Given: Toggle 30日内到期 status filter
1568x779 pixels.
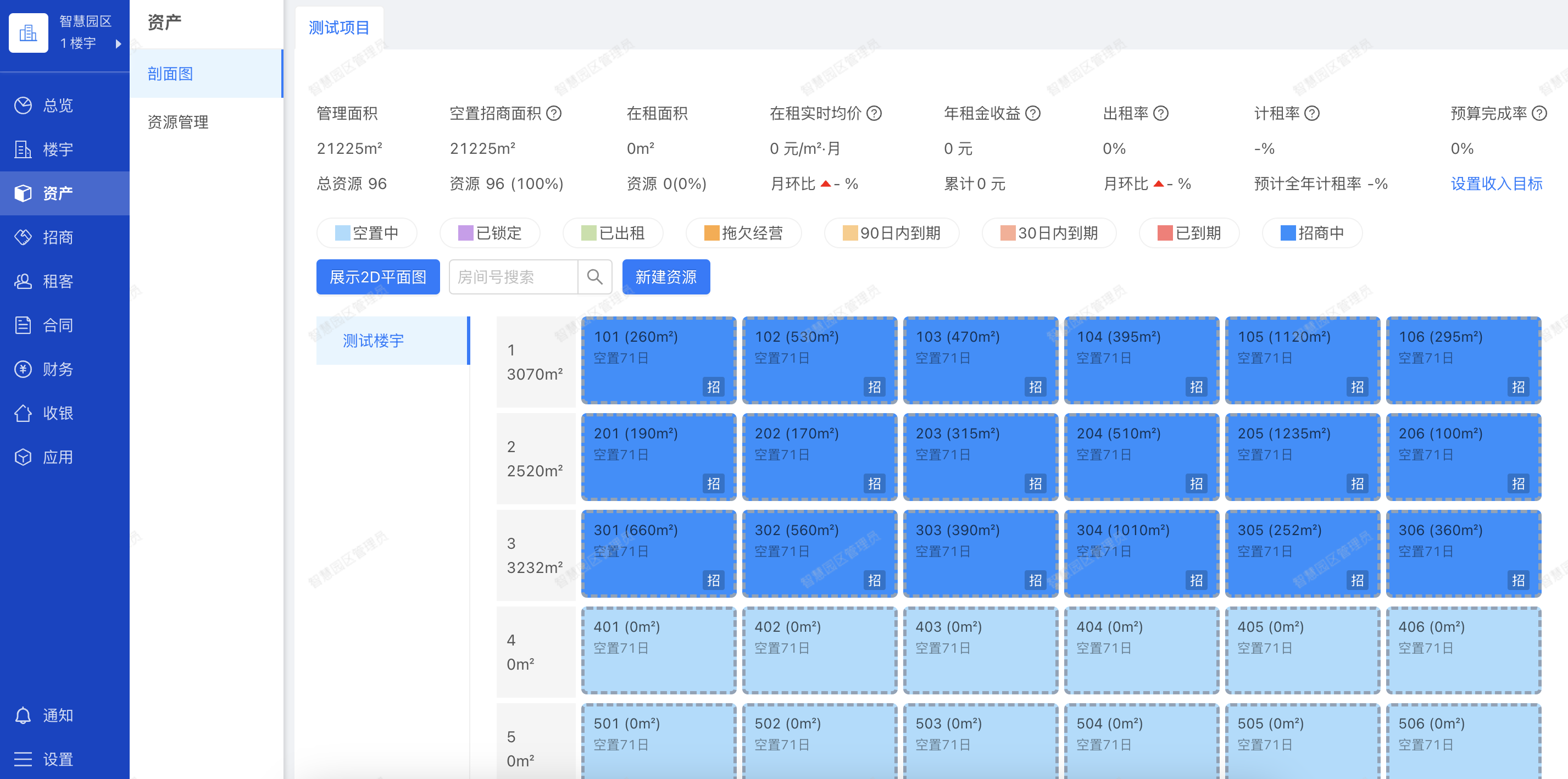Looking at the screenshot, I should click(x=1049, y=233).
